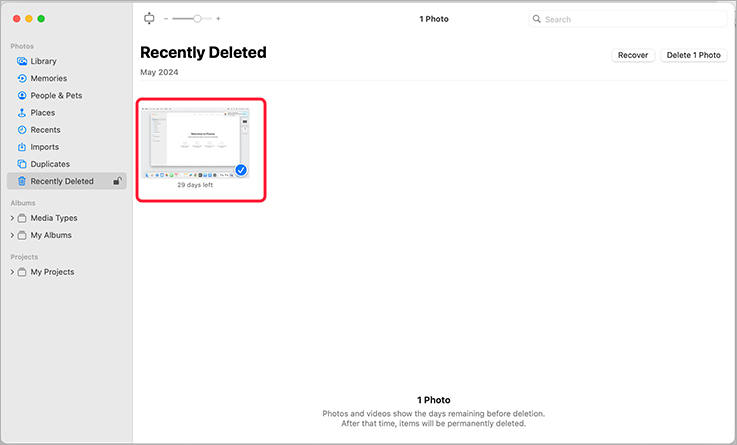737x445 pixels.
Task: Select the Imports sidebar icon
Action: click(x=22, y=147)
